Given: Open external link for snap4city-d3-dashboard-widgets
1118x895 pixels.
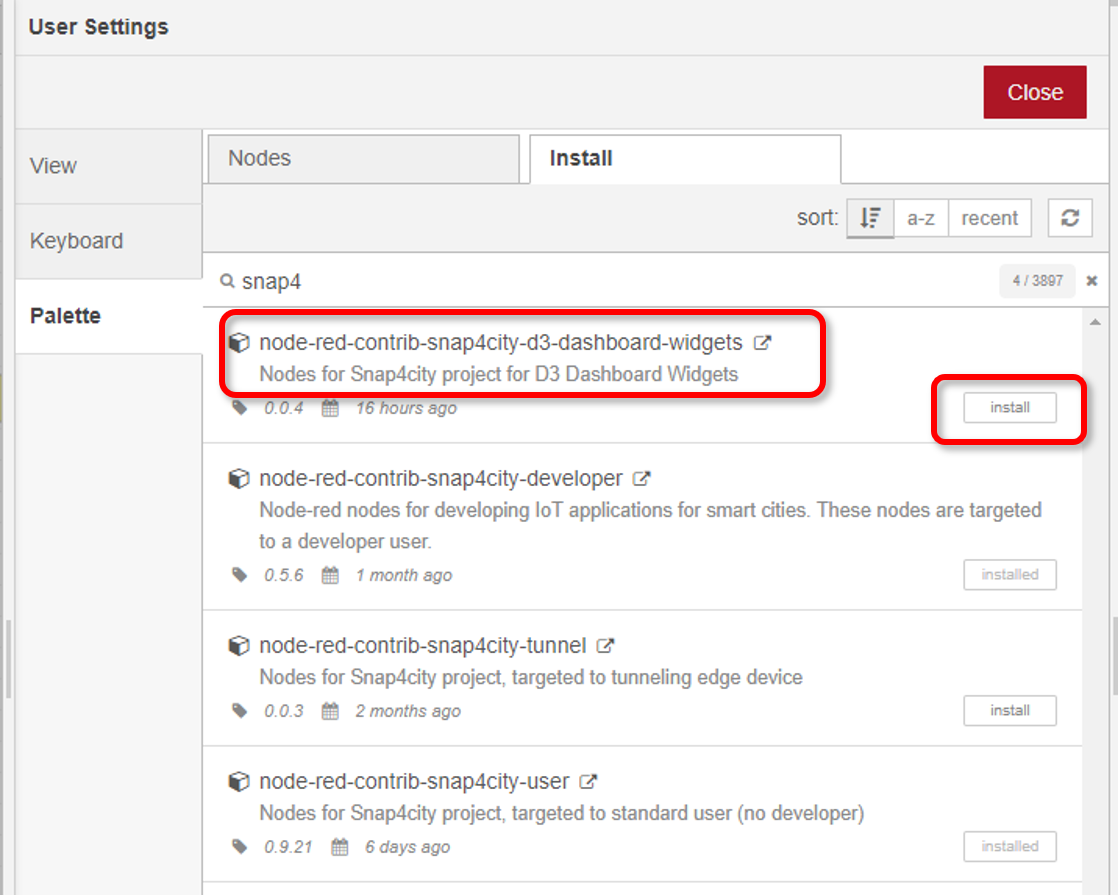Looking at the screenshot, I should (762, 343).
